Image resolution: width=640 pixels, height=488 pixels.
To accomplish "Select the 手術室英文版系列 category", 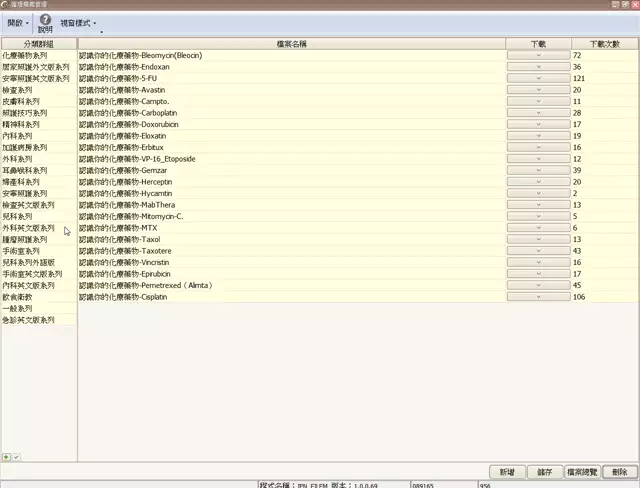I will pyautogui.click(x=39, y=273).
